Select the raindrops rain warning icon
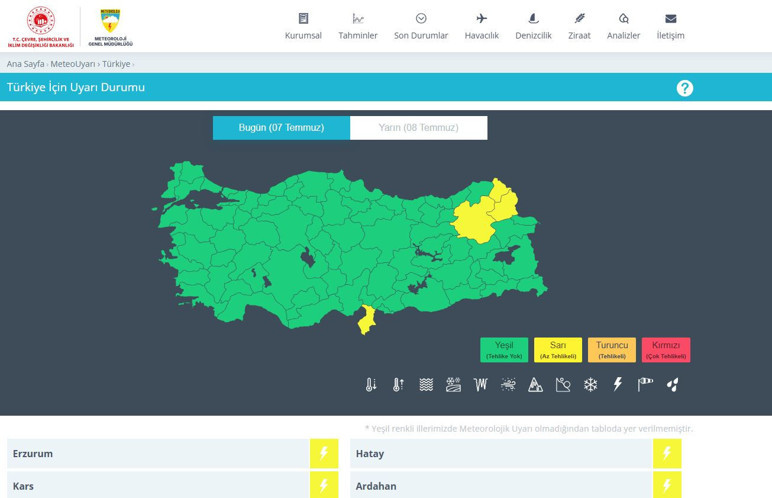Viewport: 772px width, 498px height. 673,384
